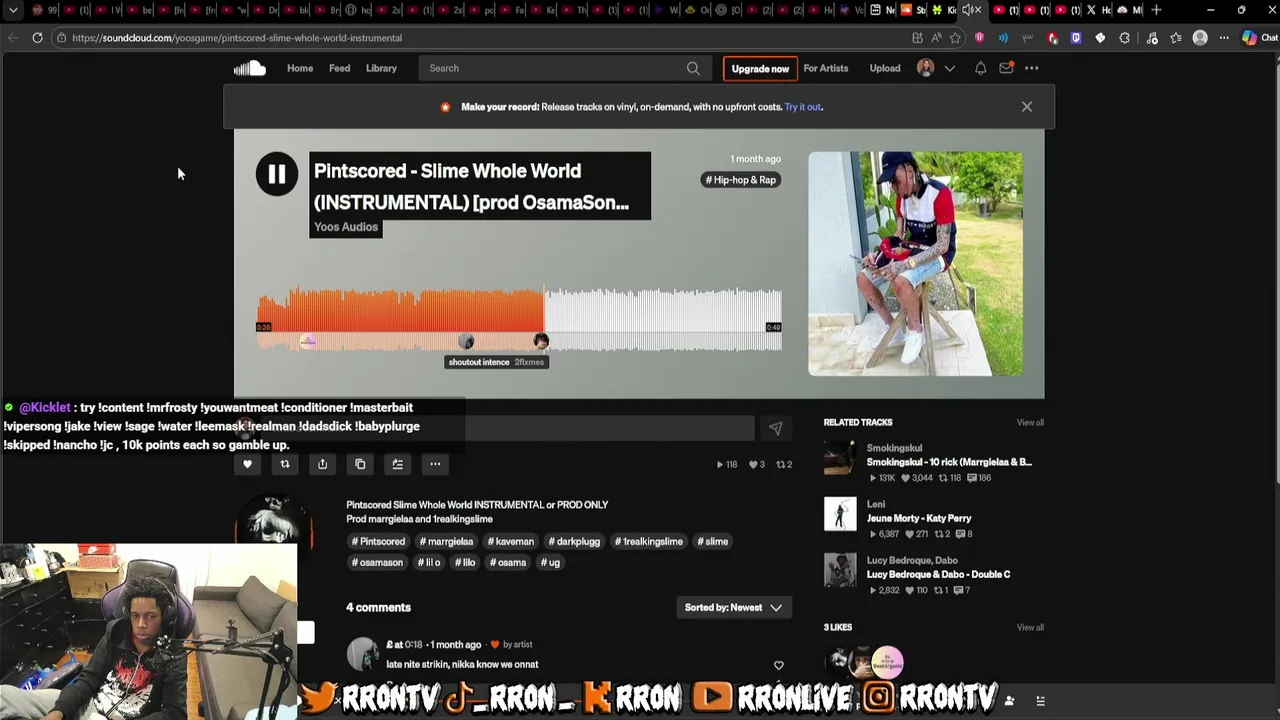This screenshot has height=720, width=1280.
Task: Open the Lucy Bedroque & Dabo Double C track
Action: 938,575
